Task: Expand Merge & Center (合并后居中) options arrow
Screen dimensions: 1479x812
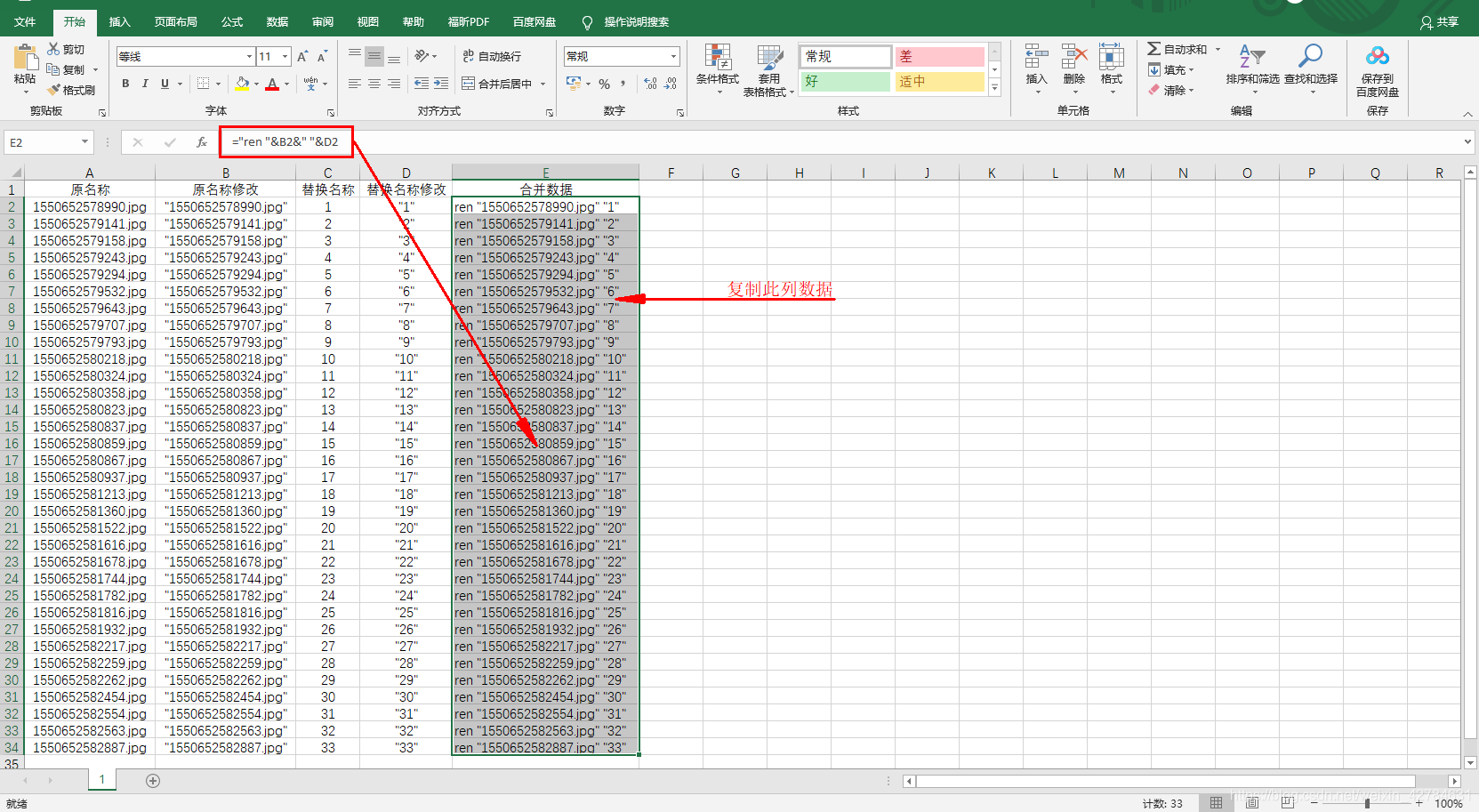Action: tap(543, 84)
